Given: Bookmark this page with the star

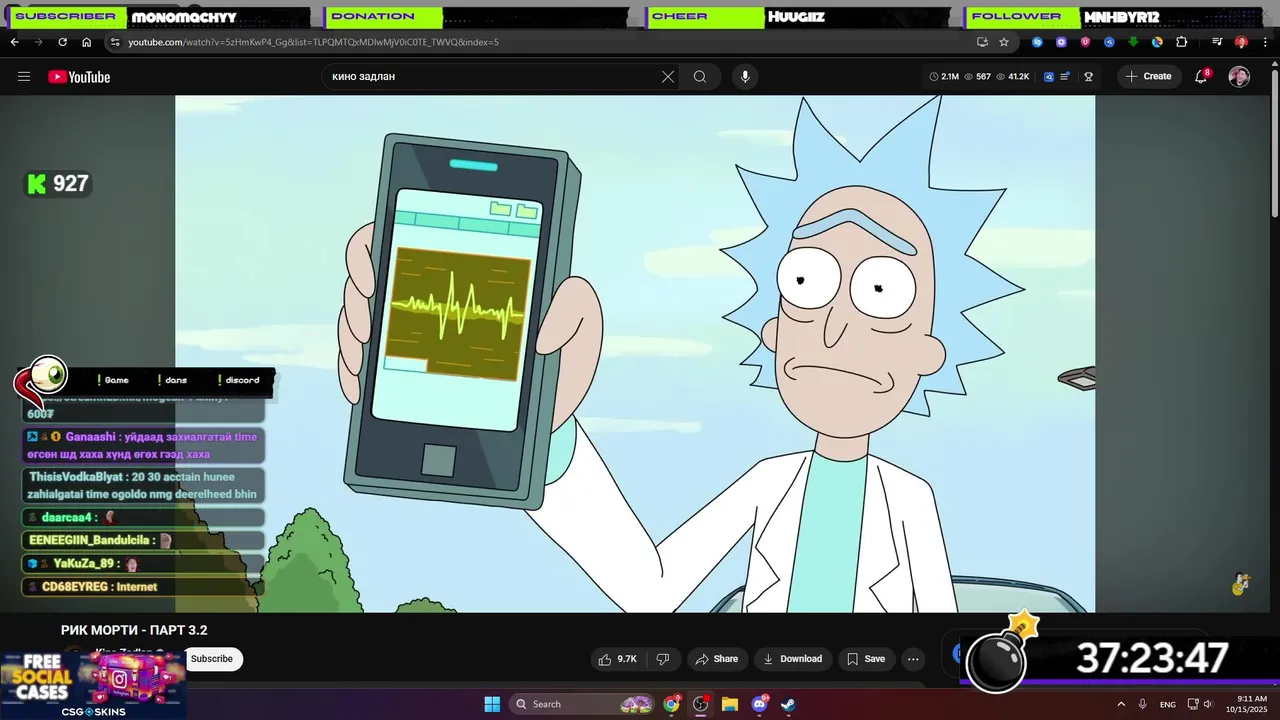Looking at the screenshot, I should coord(1004,42).
